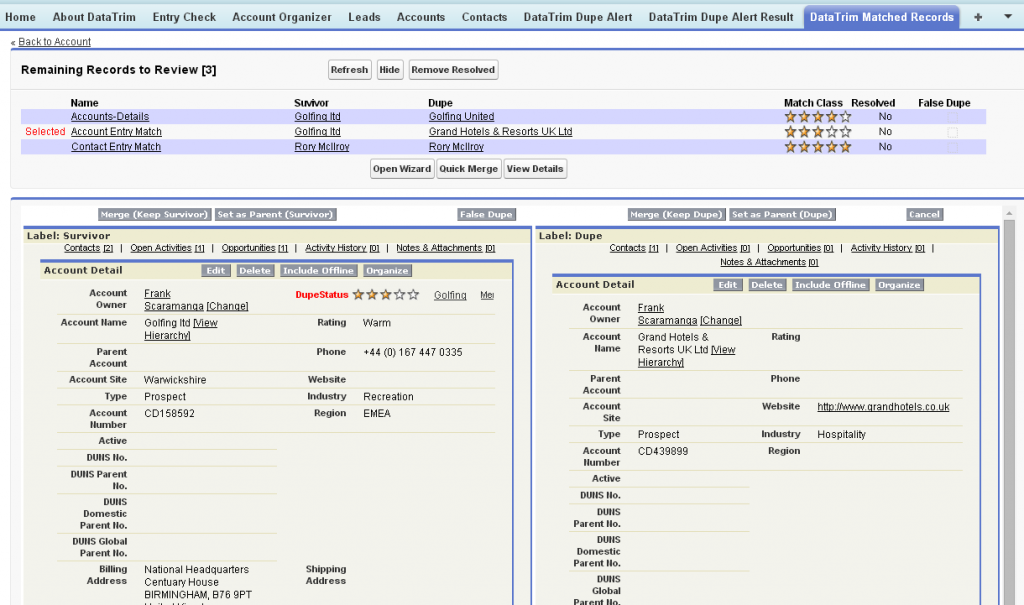
Task: Click star rating of Contact Entry Match row
Action: pyautogui.click(x=817, y=147)
